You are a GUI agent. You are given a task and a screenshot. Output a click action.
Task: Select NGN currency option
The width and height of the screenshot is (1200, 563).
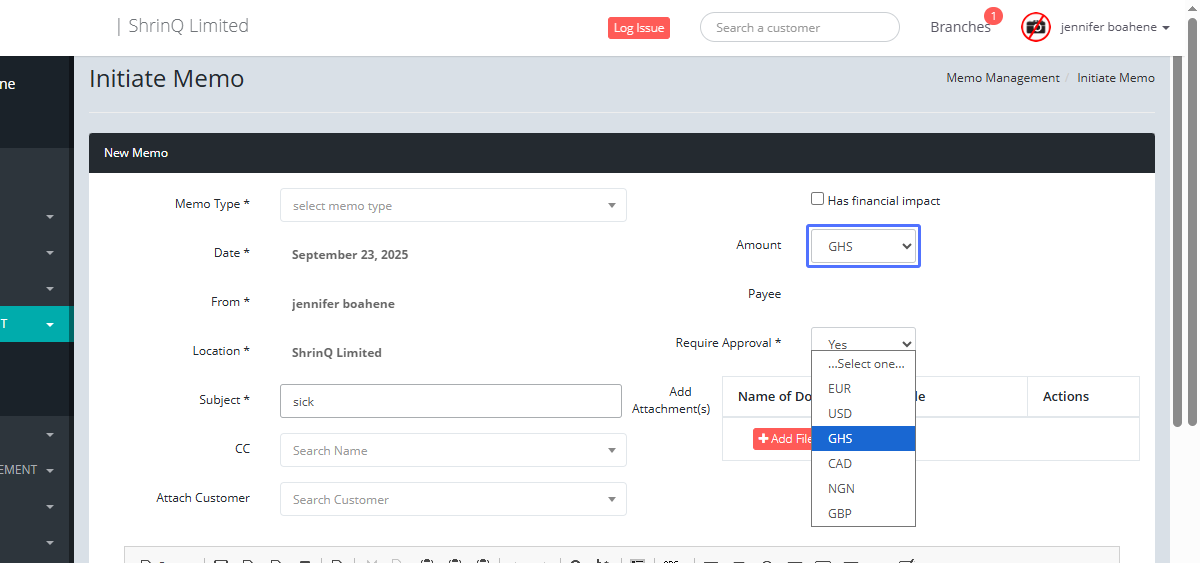pos(841,489)
